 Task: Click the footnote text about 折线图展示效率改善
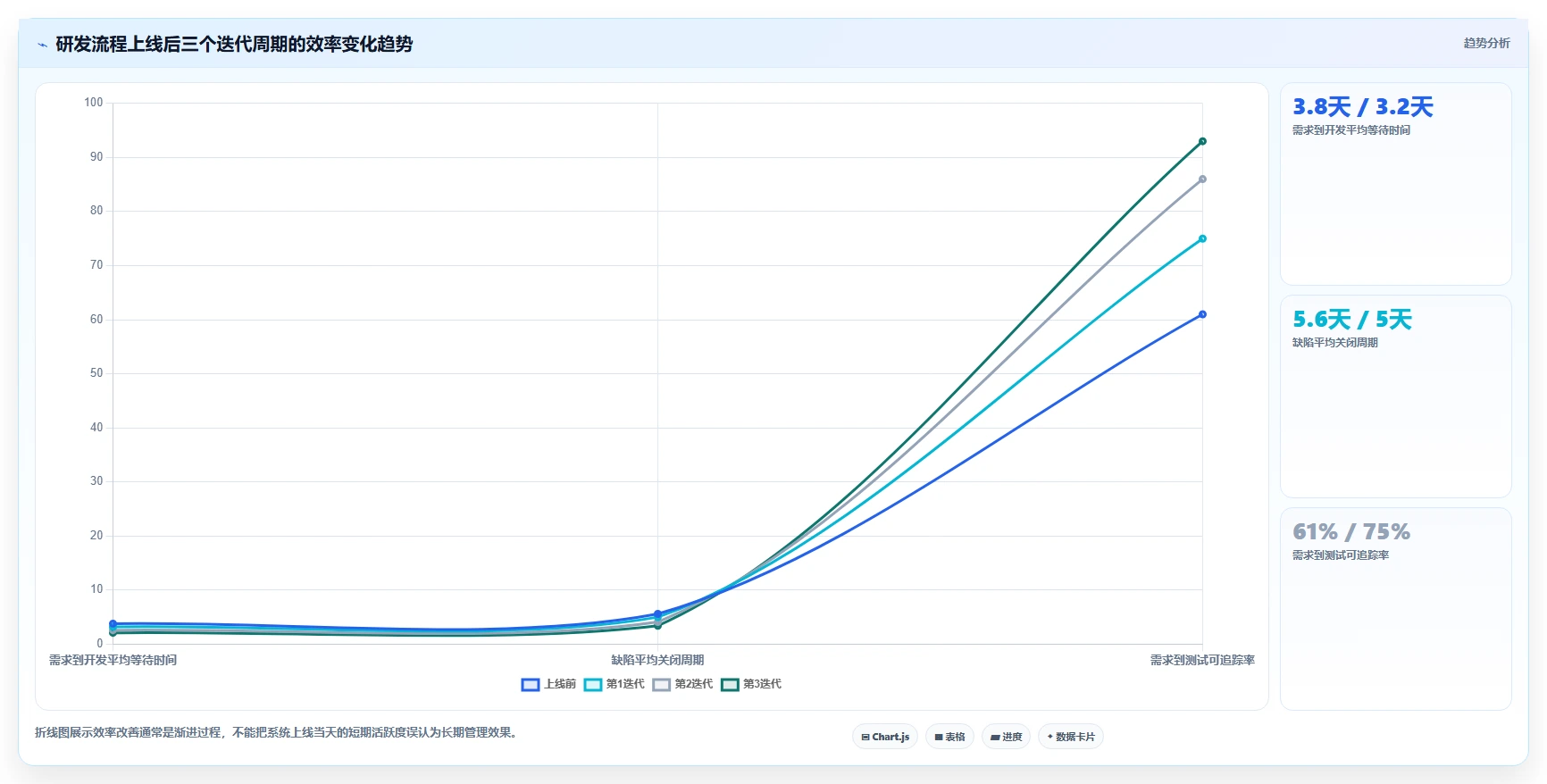pos(278,732)
